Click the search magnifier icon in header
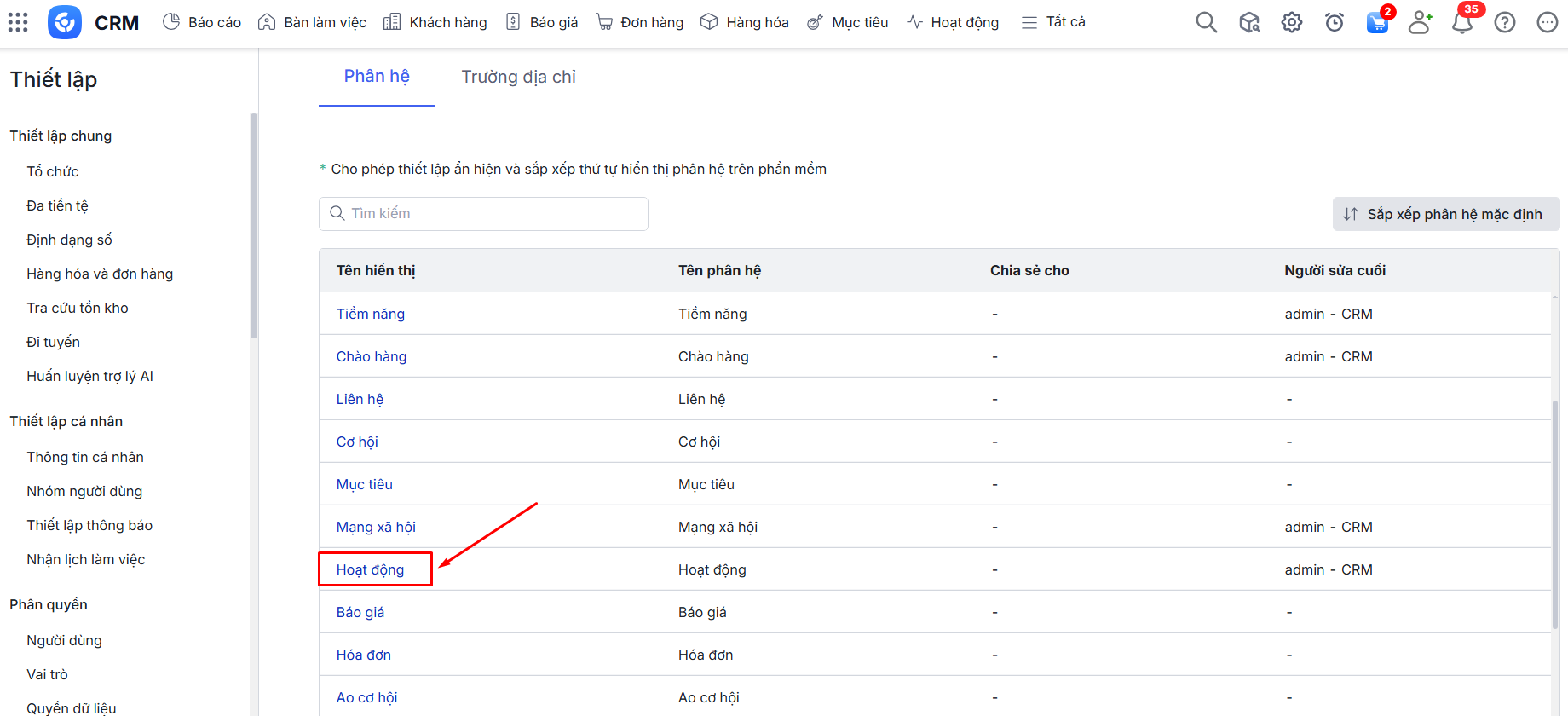The image size is (1568, 716). click(x=1206, y=22)
